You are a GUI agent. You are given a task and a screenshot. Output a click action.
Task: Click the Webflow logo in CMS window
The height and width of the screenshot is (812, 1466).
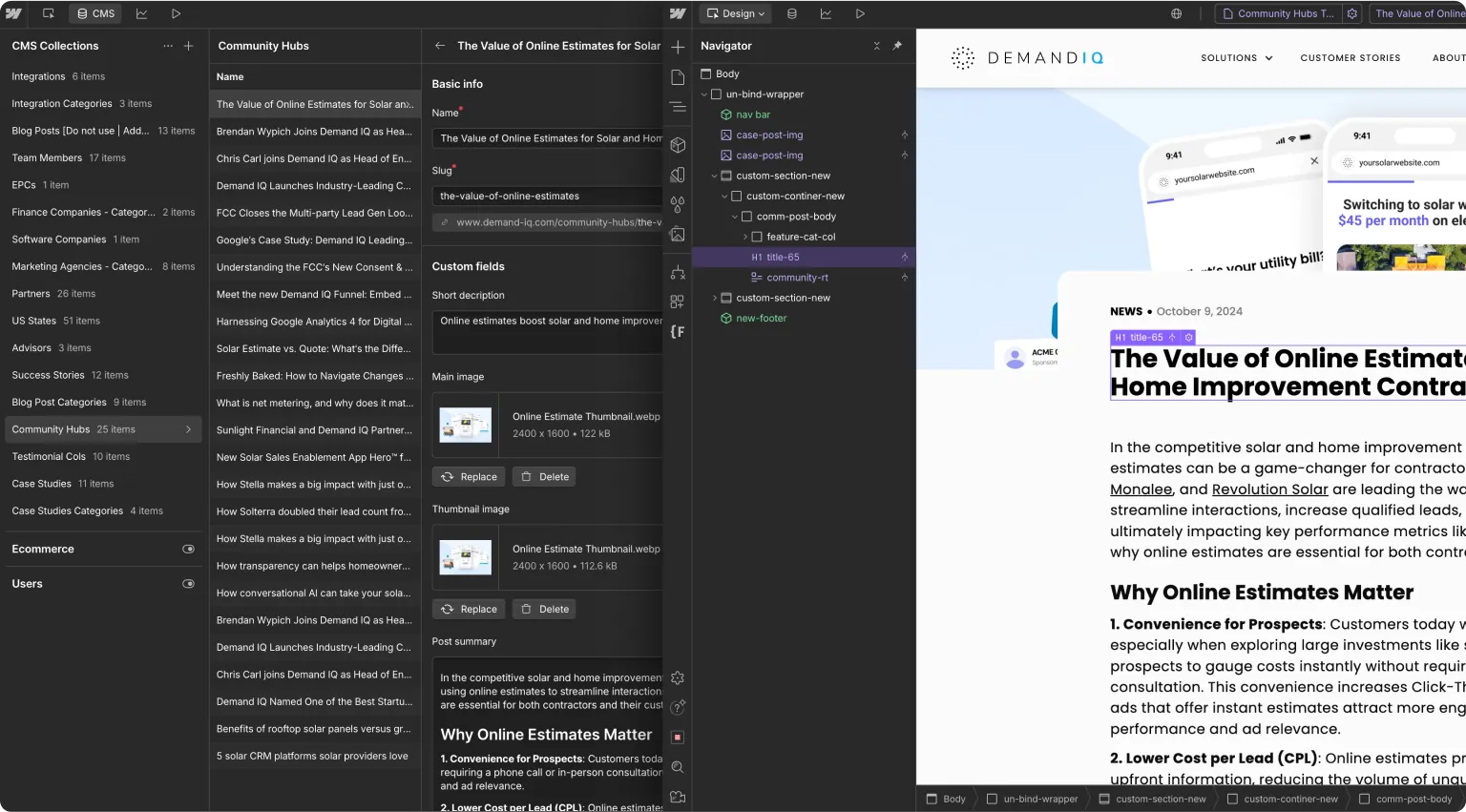pos(13,13)
